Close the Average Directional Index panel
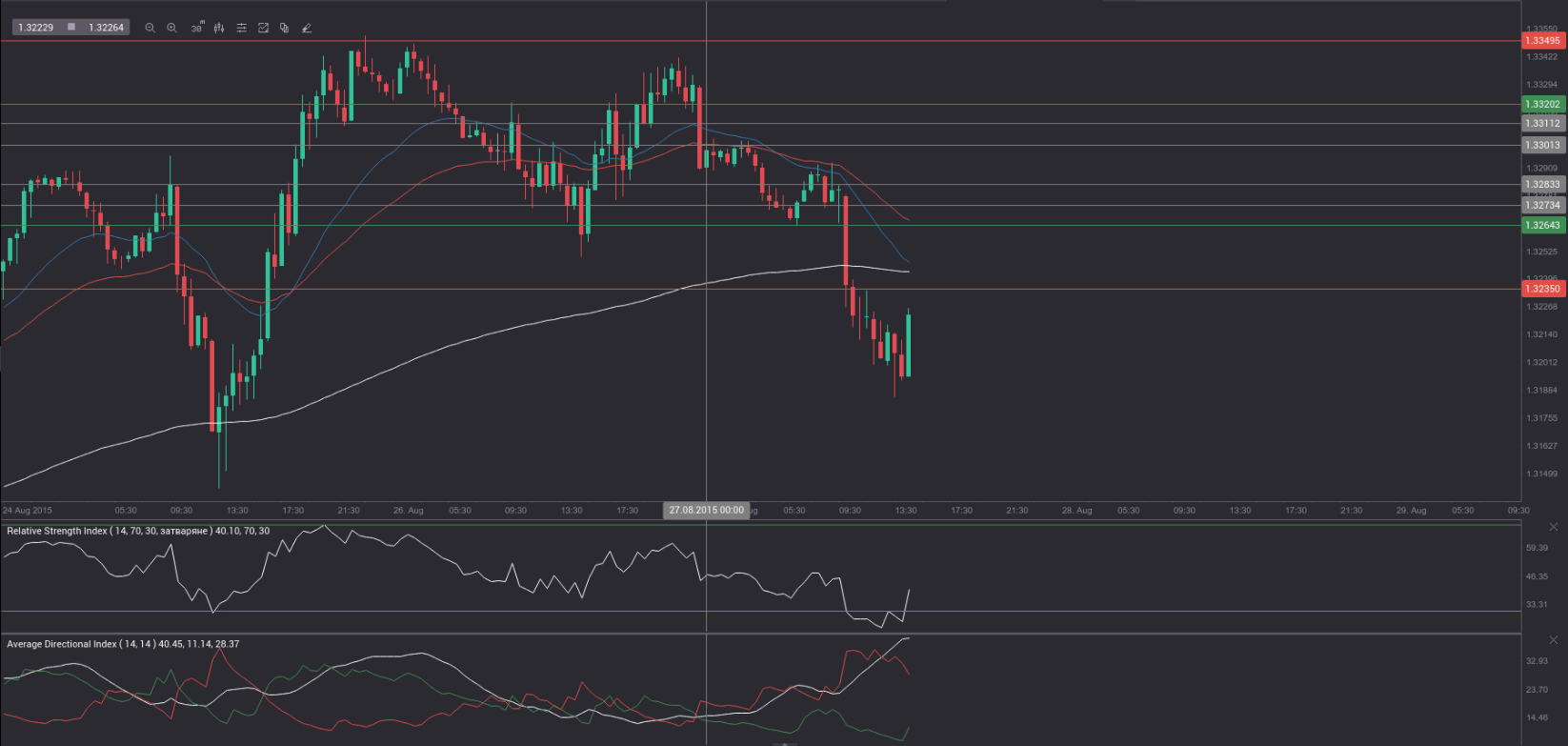This screenshot has height=746, width=1568. [1554, 640]
